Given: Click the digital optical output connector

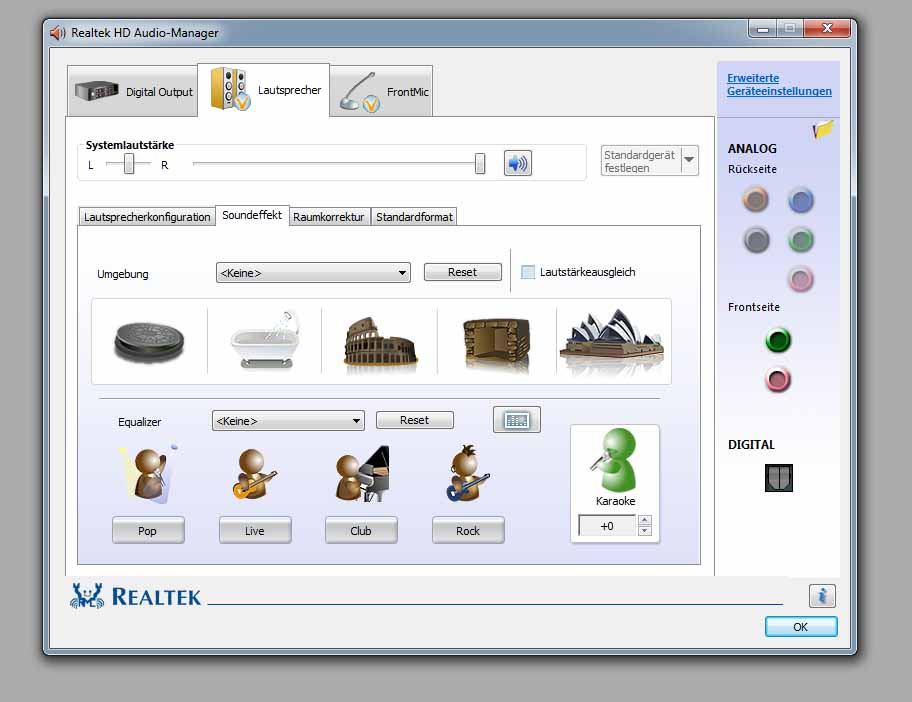Looking at the screenshot, I should point(779,477).
